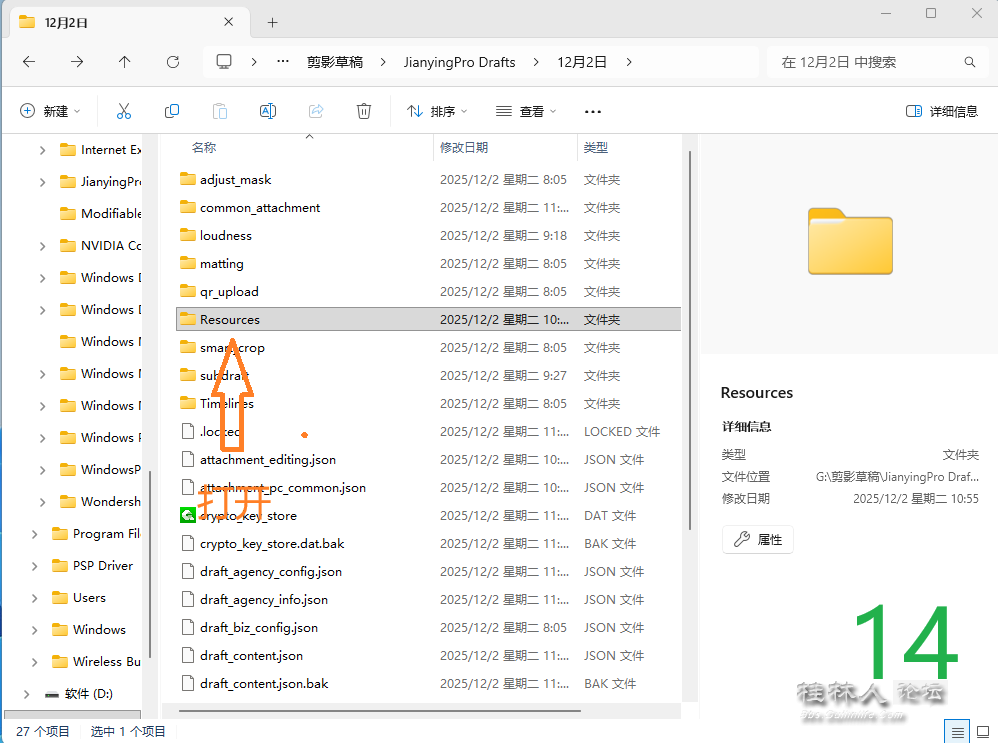Screen dimensions: 998x743
Task: Click the Copy icon in toolbar
Action: coord(172,111)
